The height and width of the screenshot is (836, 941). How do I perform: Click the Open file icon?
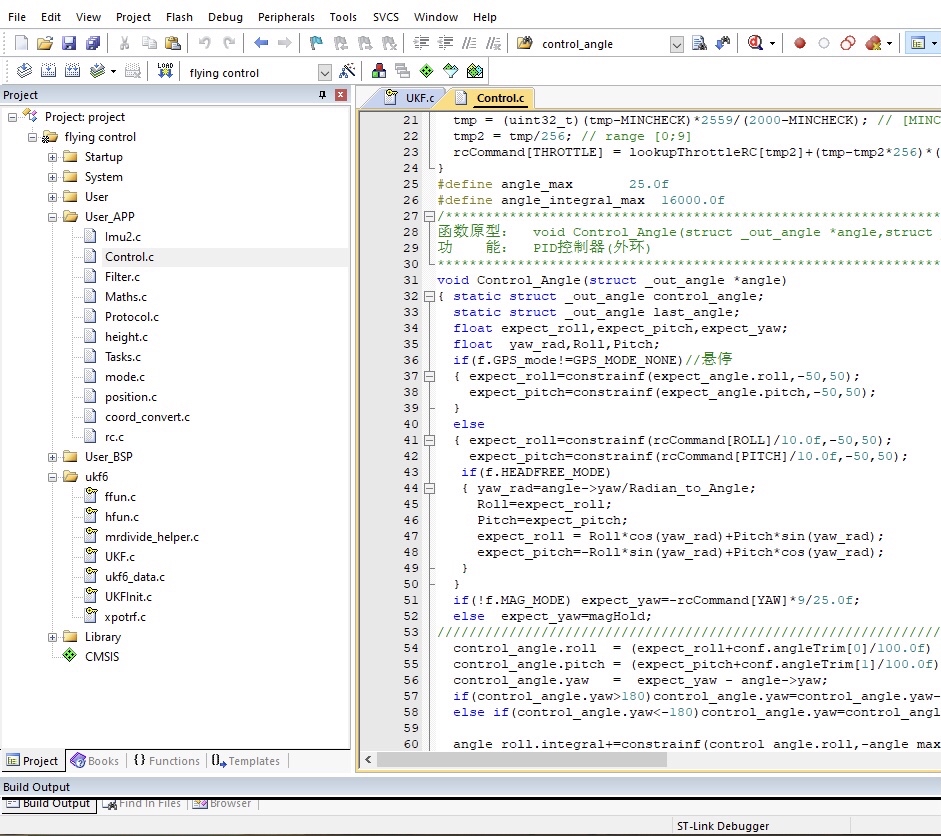44,43
